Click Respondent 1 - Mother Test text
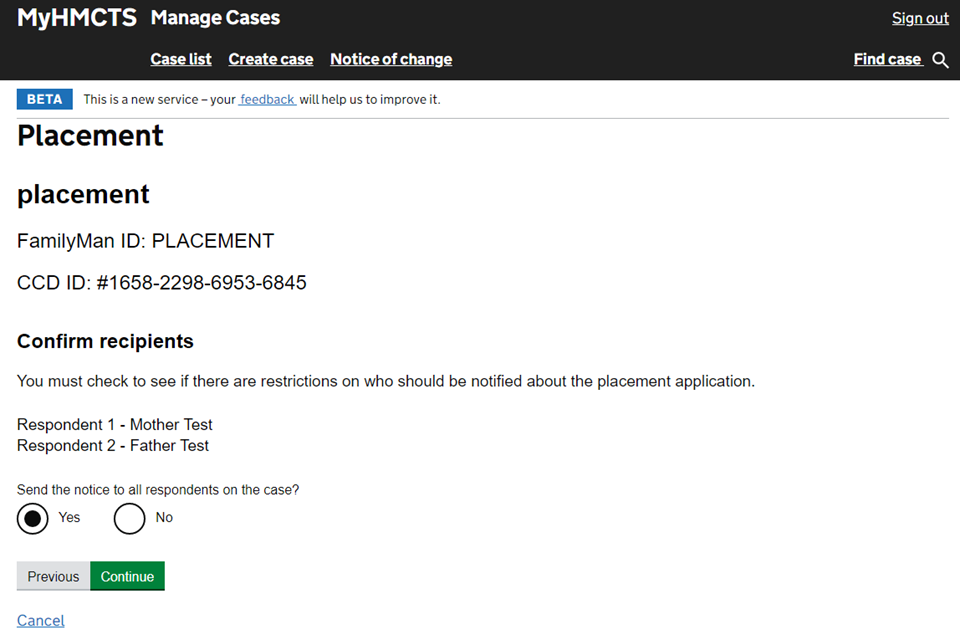 click(x=115, y=424)
